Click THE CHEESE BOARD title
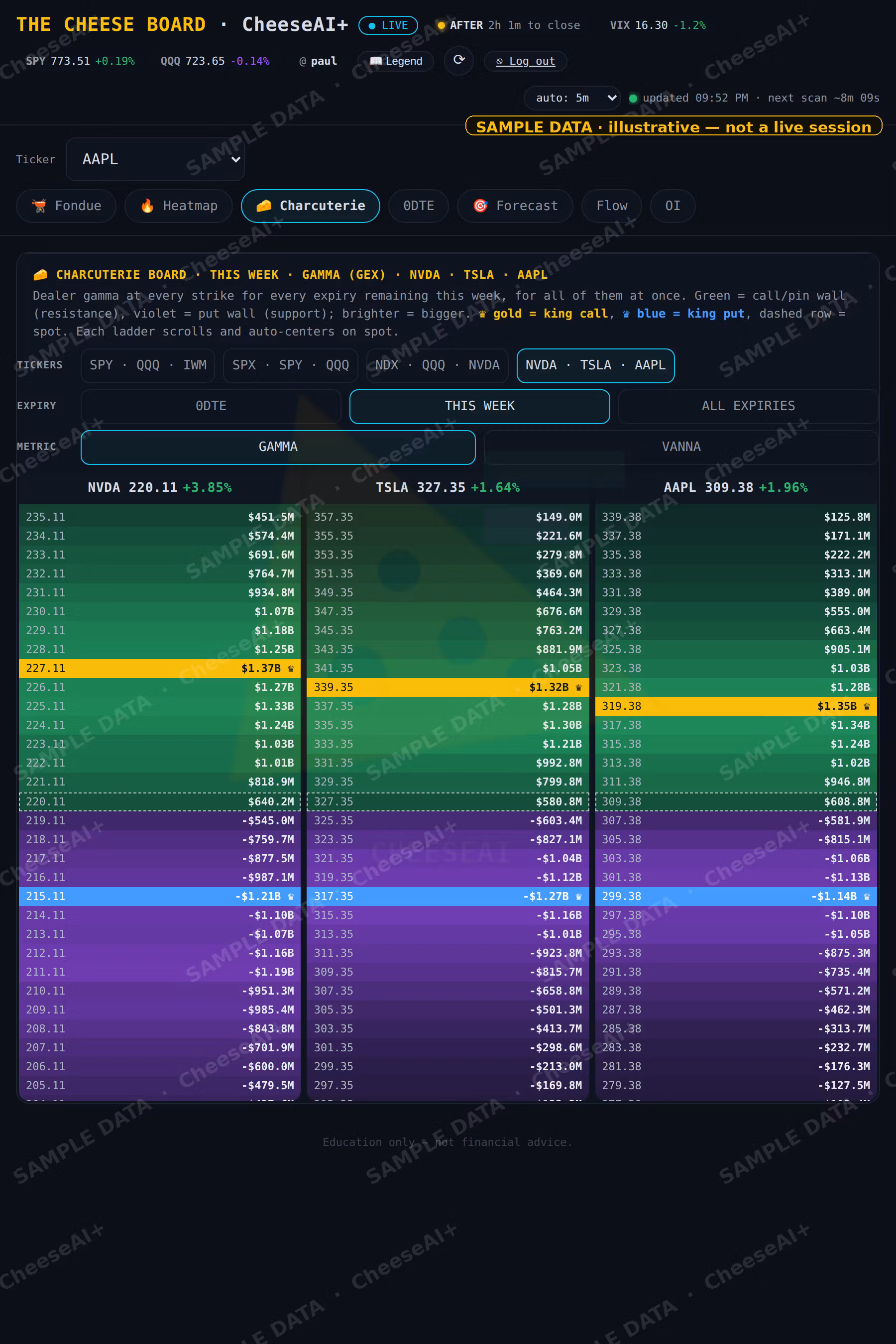896x1344 pixels. click(x=111, y=24)
